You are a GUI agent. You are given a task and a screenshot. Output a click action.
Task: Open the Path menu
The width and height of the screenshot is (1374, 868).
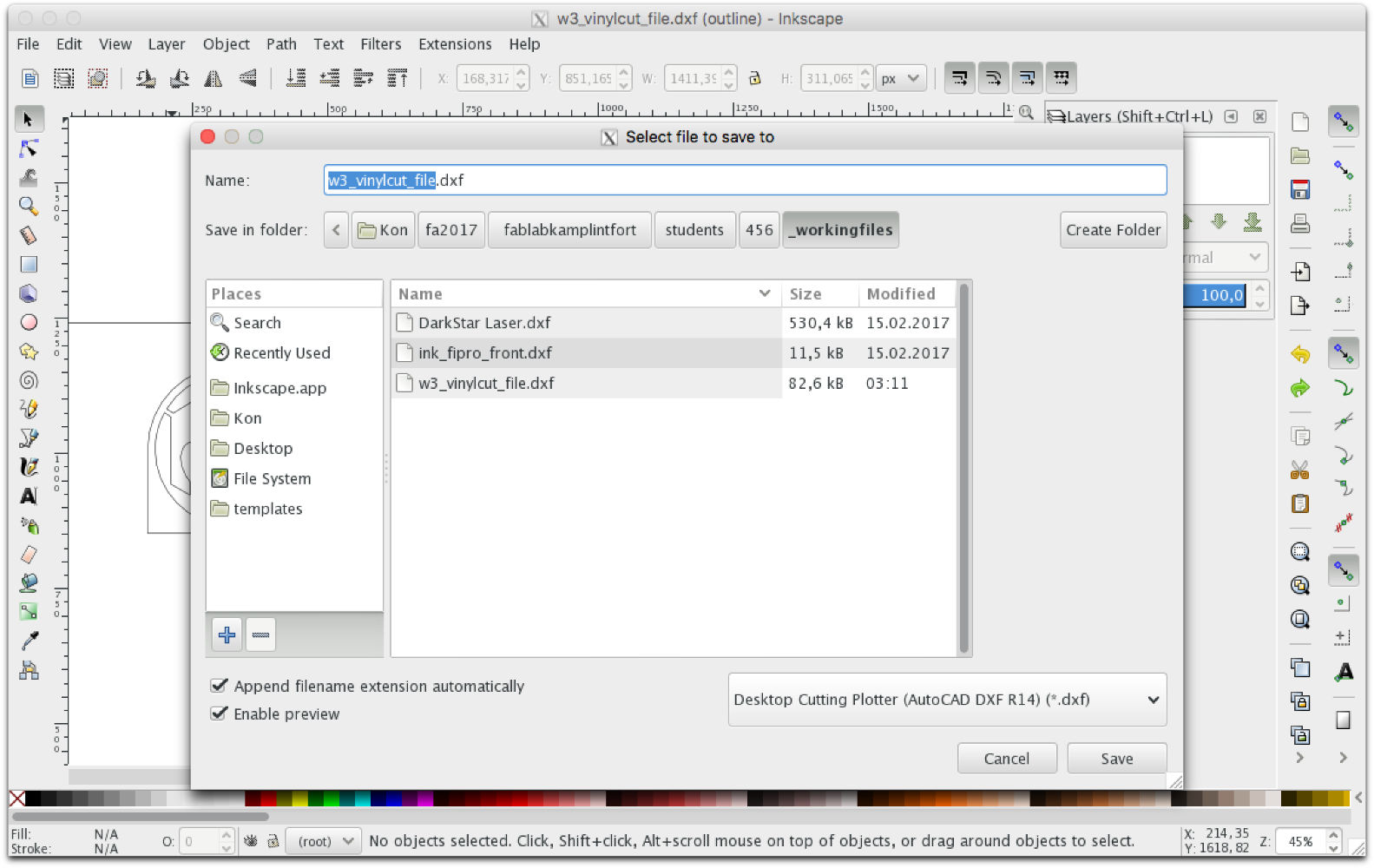point(281,44)
